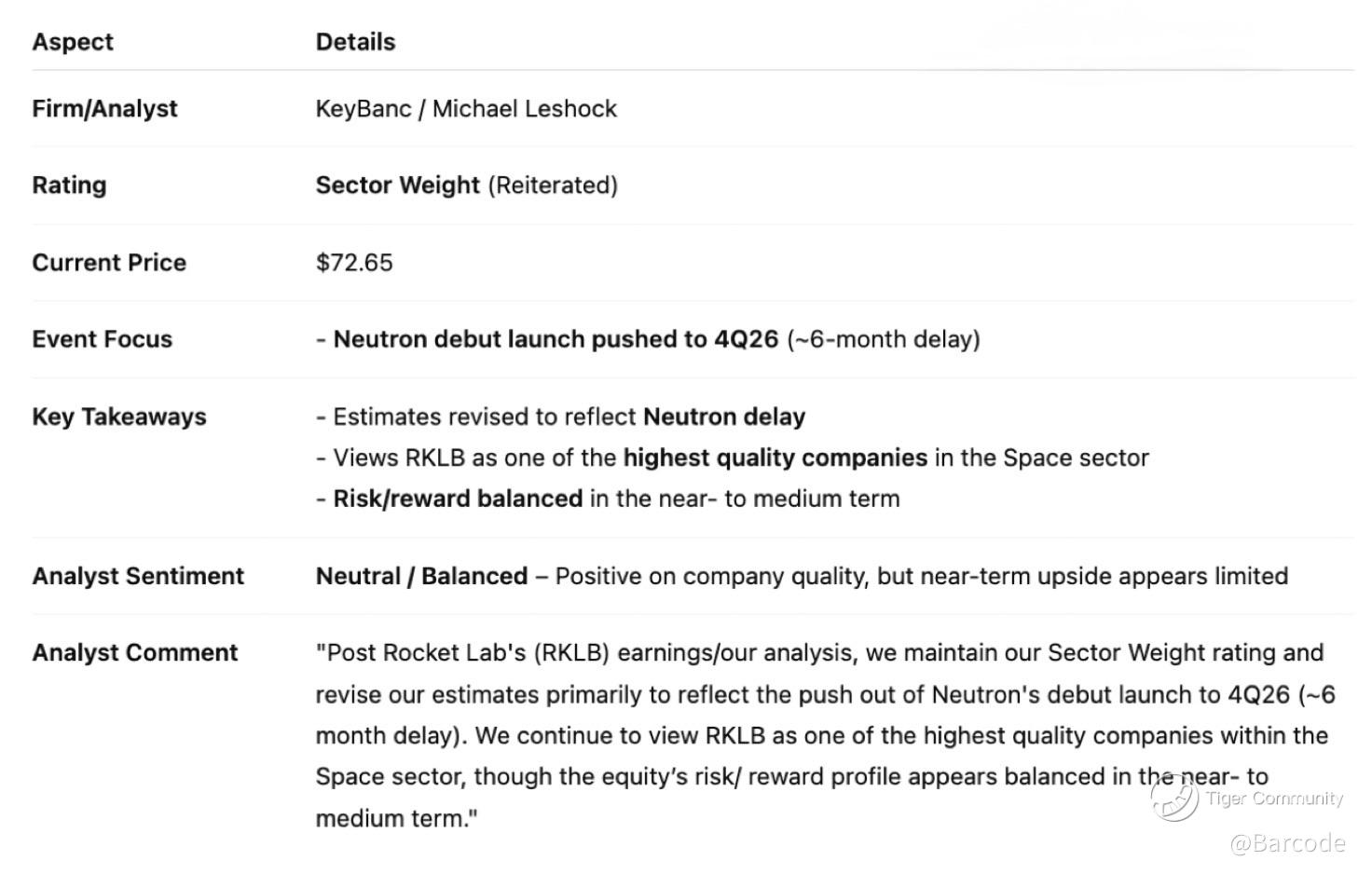Click the Current Price row label
The image size is (1372, 874).
point(109,263)
